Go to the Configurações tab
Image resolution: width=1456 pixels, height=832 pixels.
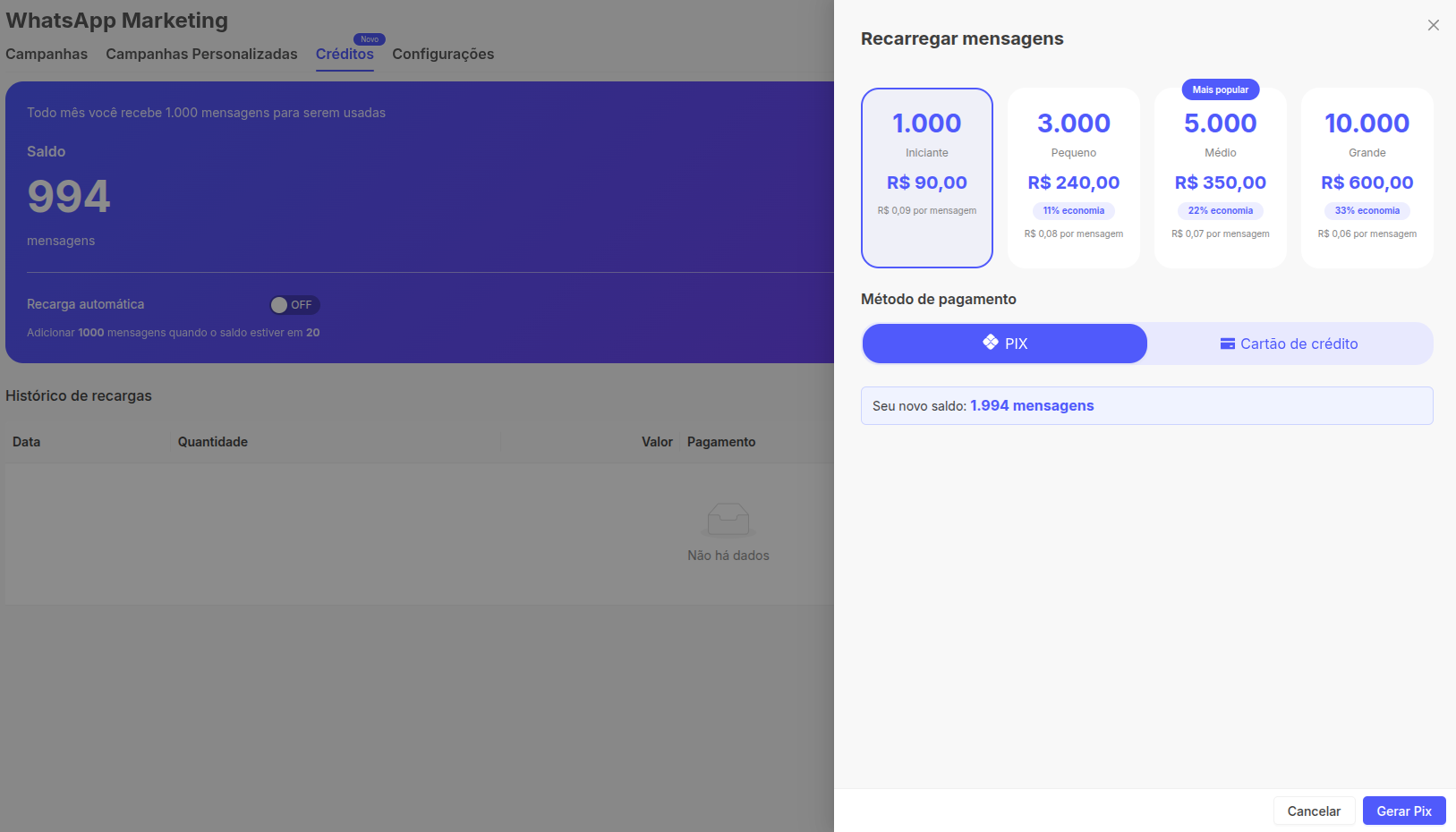443,54
